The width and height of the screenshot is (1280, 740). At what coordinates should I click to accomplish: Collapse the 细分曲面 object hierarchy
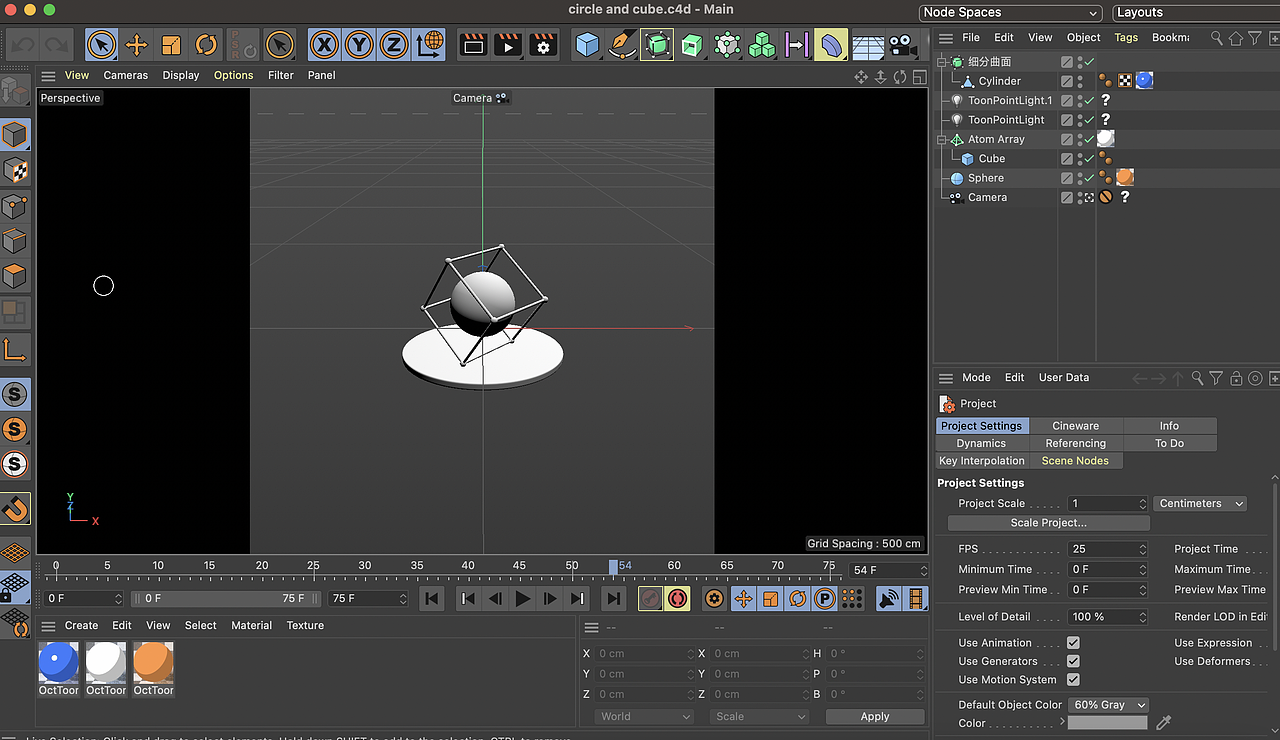click(942, 62)
